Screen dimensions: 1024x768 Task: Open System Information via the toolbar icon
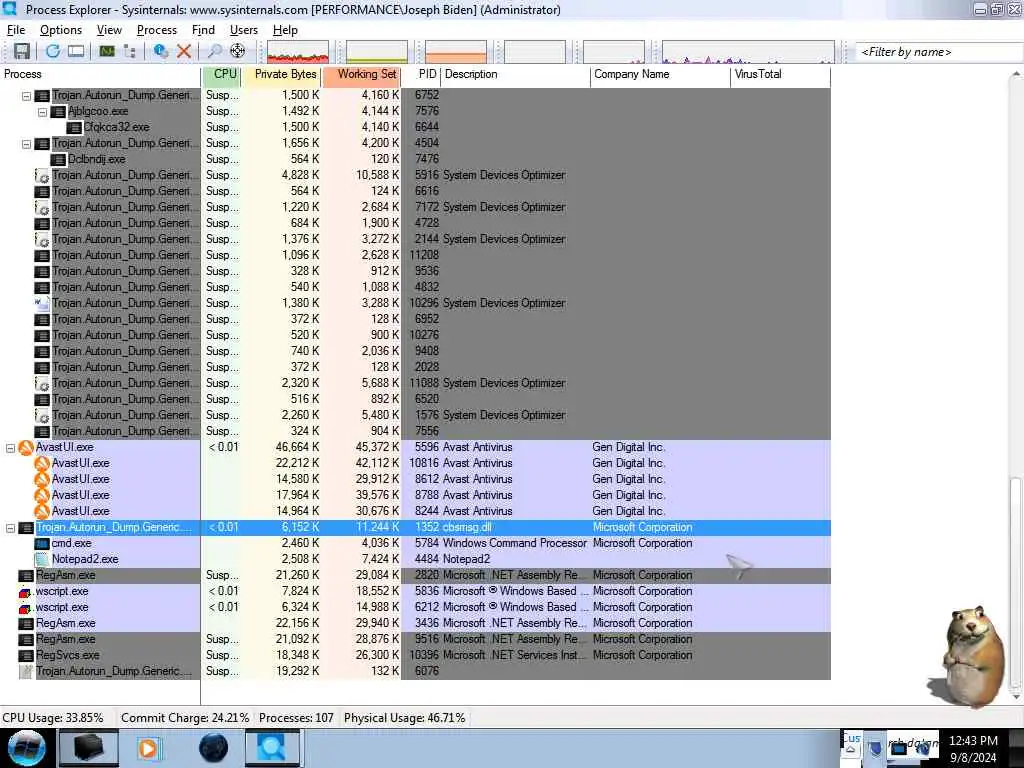coord(107,51)
